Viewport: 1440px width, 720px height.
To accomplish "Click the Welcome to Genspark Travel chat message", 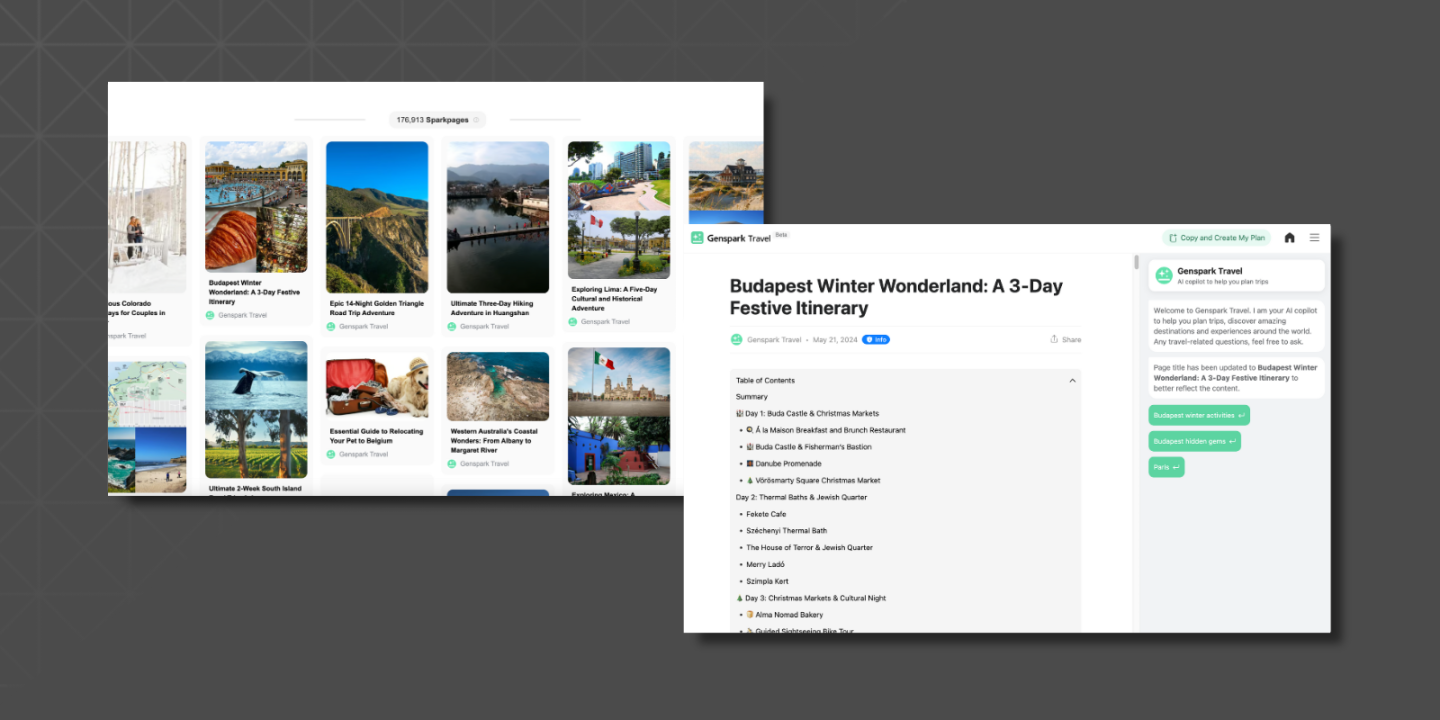I will coord(1236,325).
